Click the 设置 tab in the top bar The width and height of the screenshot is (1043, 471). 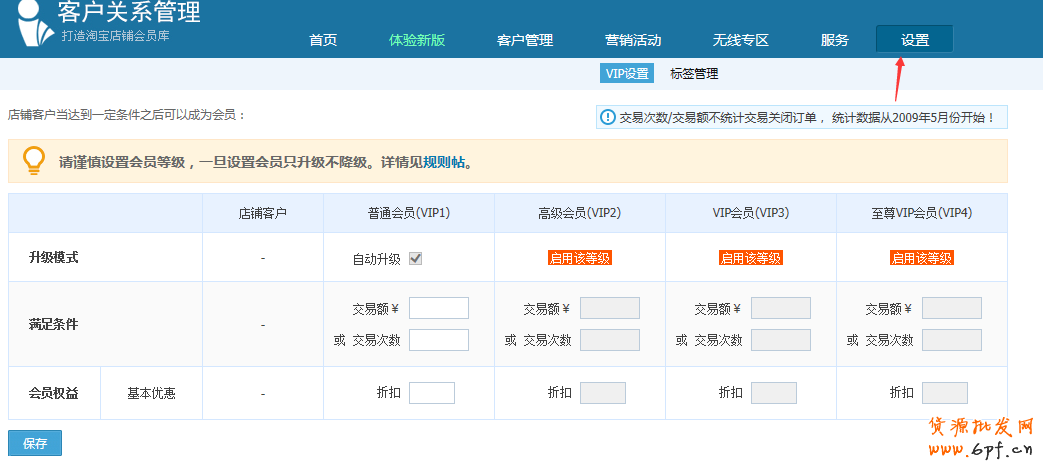coord(914,40)
